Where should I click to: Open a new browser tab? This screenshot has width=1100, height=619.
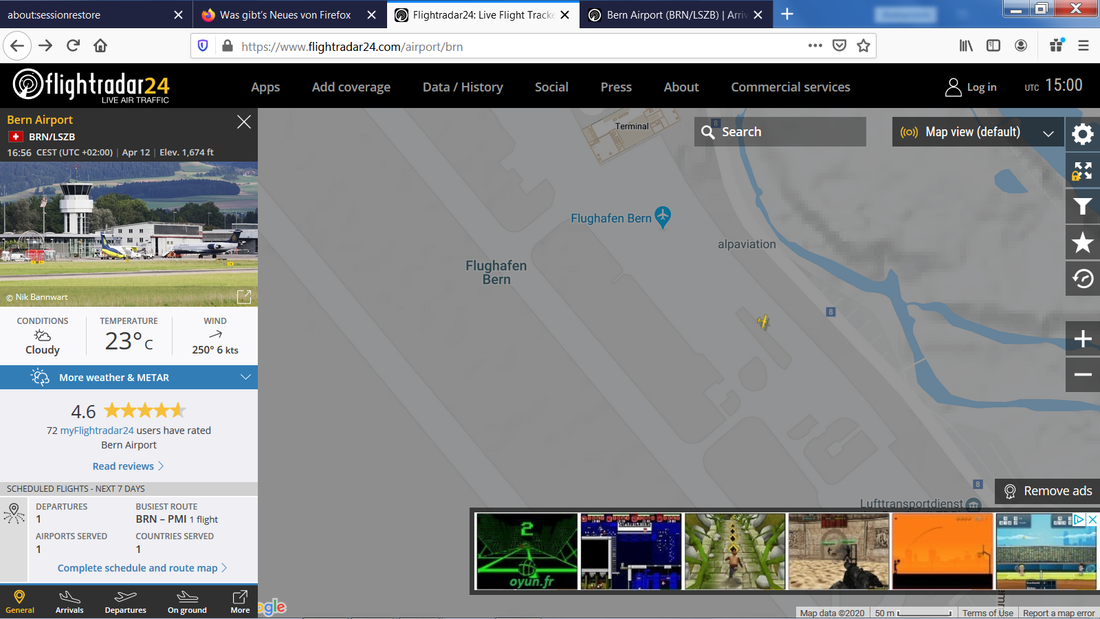(x=787, y=14)
